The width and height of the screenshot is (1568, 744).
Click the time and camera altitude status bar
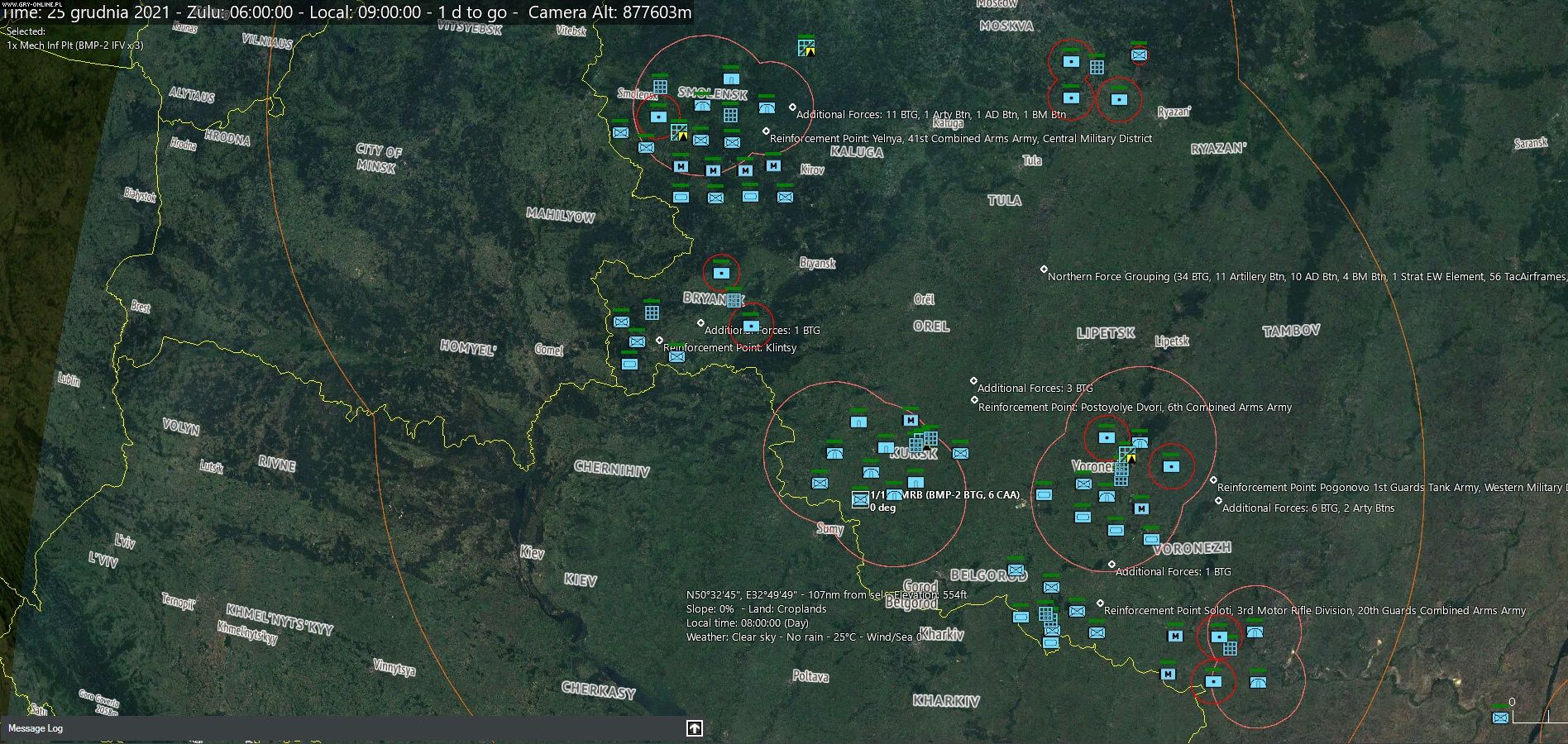point(347,12)
